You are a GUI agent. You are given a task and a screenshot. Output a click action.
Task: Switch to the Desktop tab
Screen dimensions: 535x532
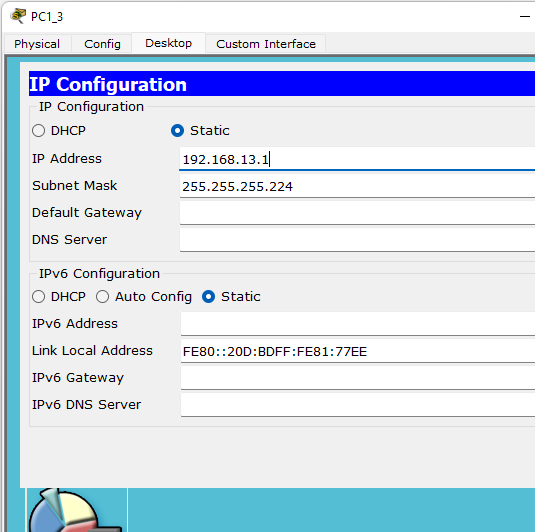pos(169,43)
